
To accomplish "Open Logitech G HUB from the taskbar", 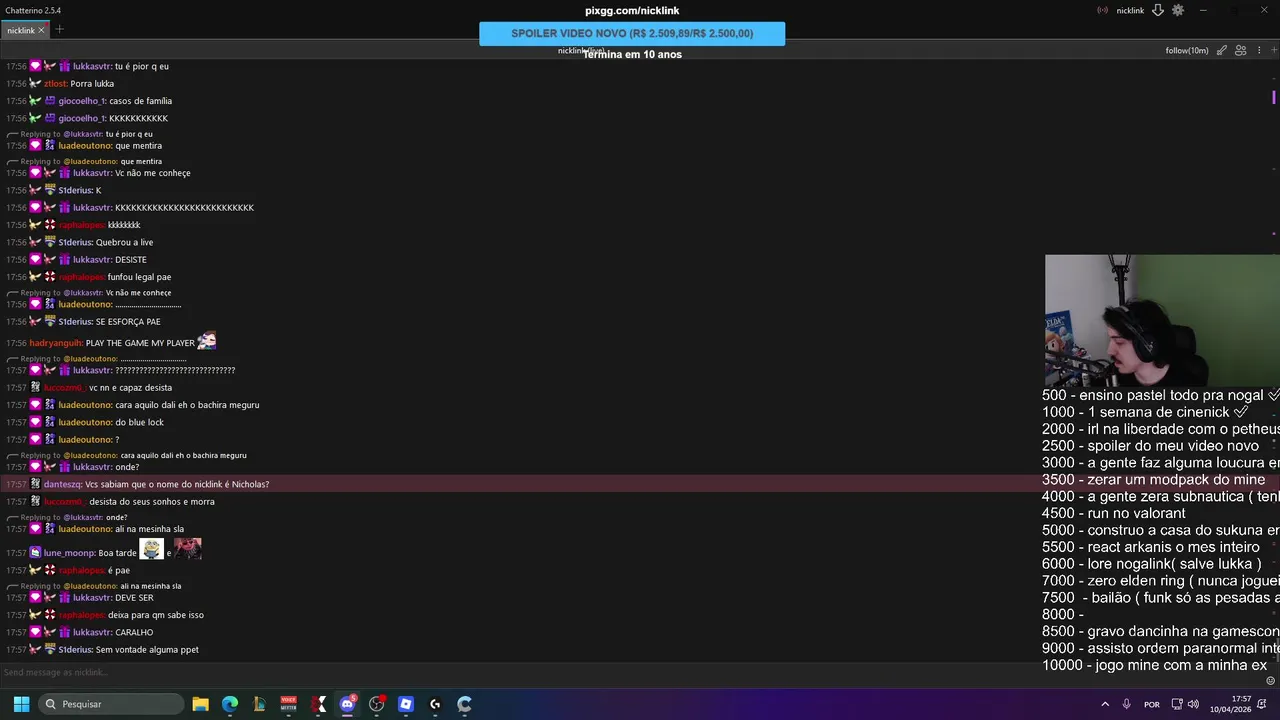I will [435, 704].
